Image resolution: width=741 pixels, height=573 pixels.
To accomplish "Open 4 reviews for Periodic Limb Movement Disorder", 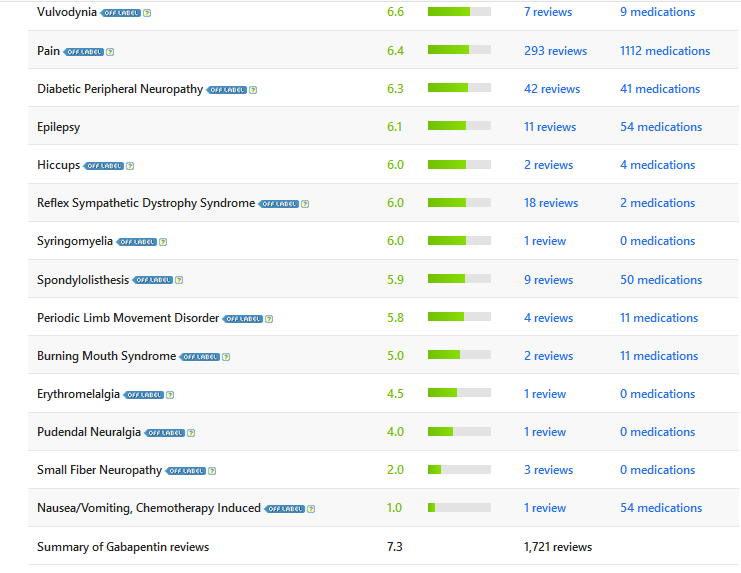I will 548,318.
